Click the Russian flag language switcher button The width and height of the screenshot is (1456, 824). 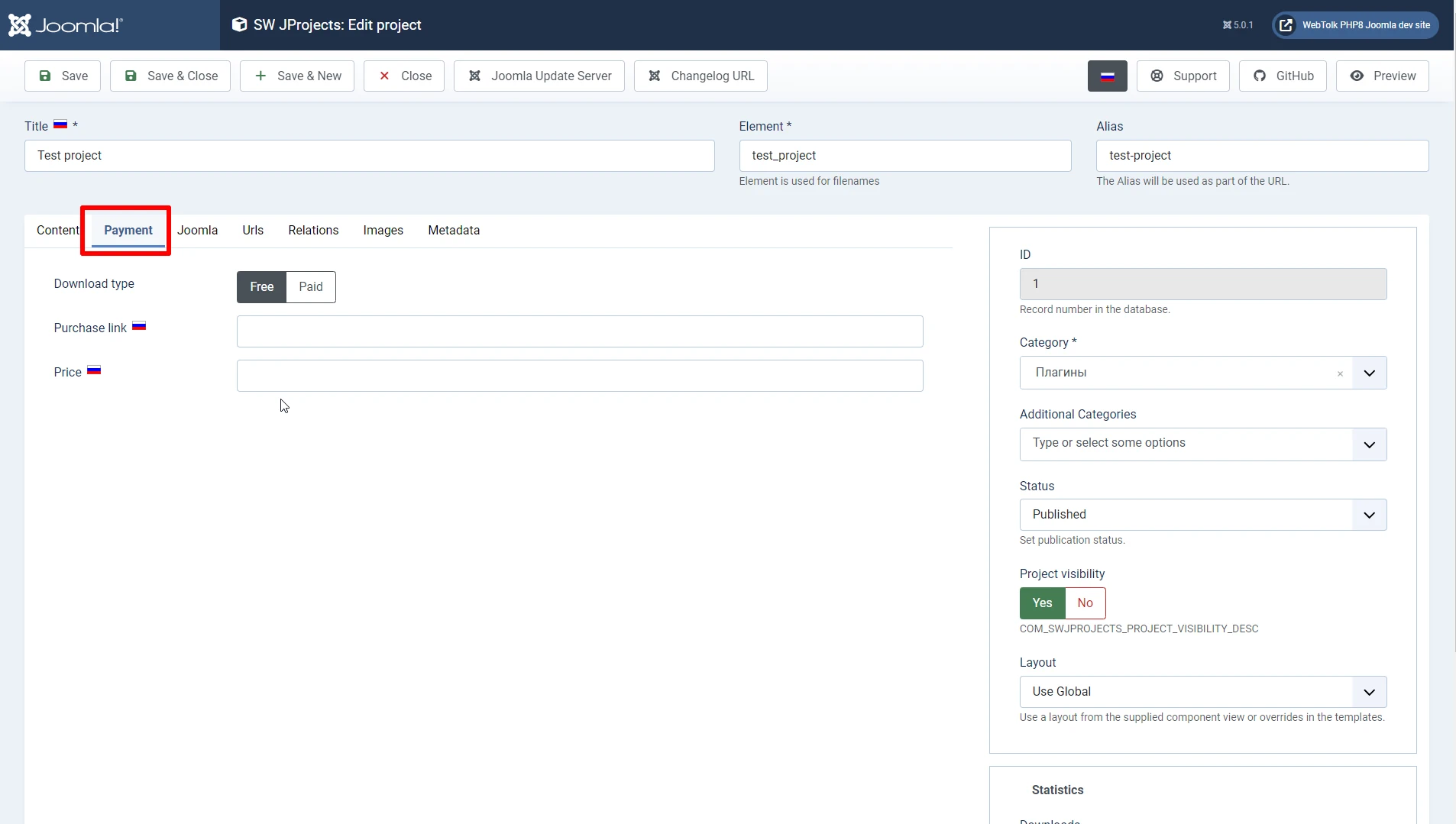(1107, 76)
